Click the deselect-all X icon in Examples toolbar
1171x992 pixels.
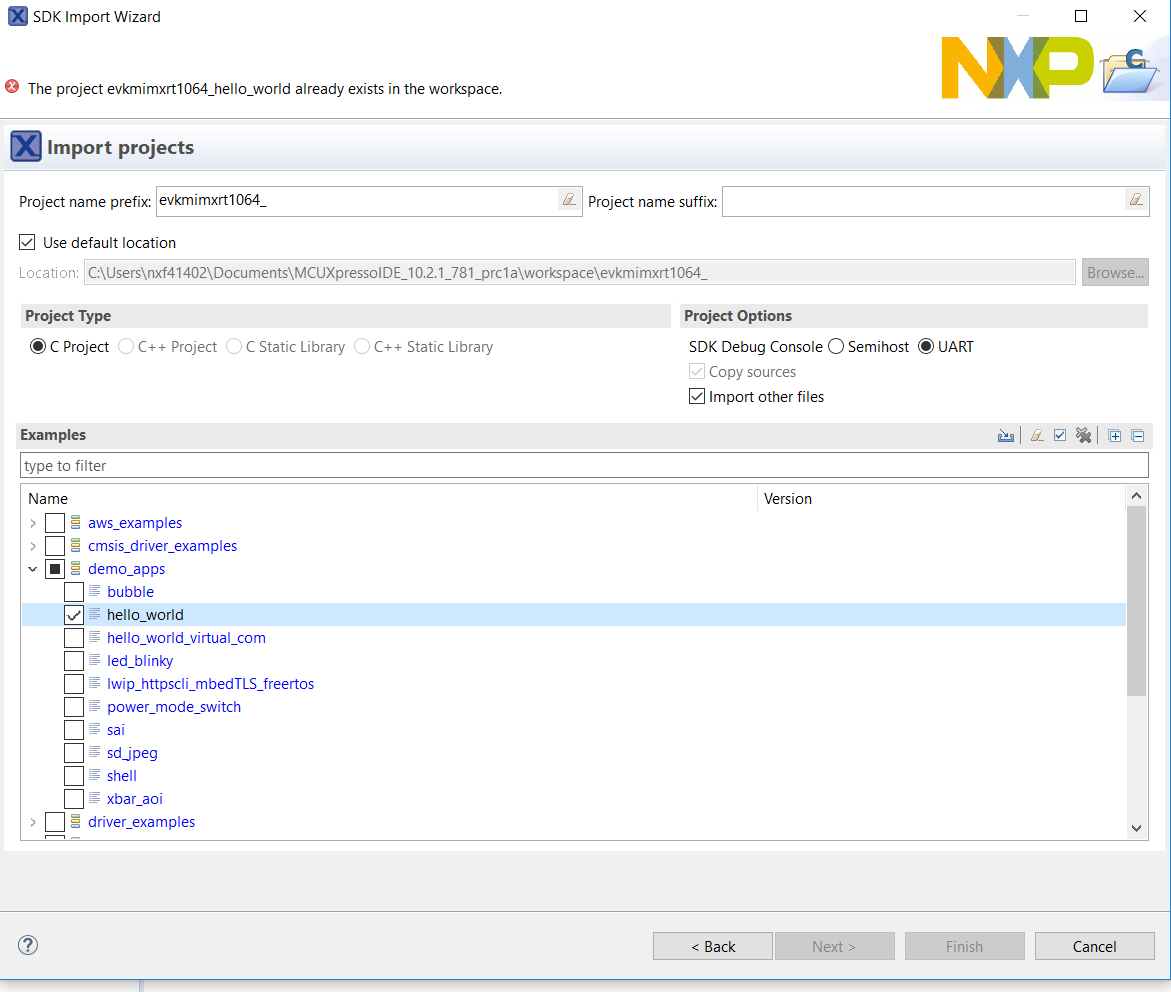[1083, 435]
